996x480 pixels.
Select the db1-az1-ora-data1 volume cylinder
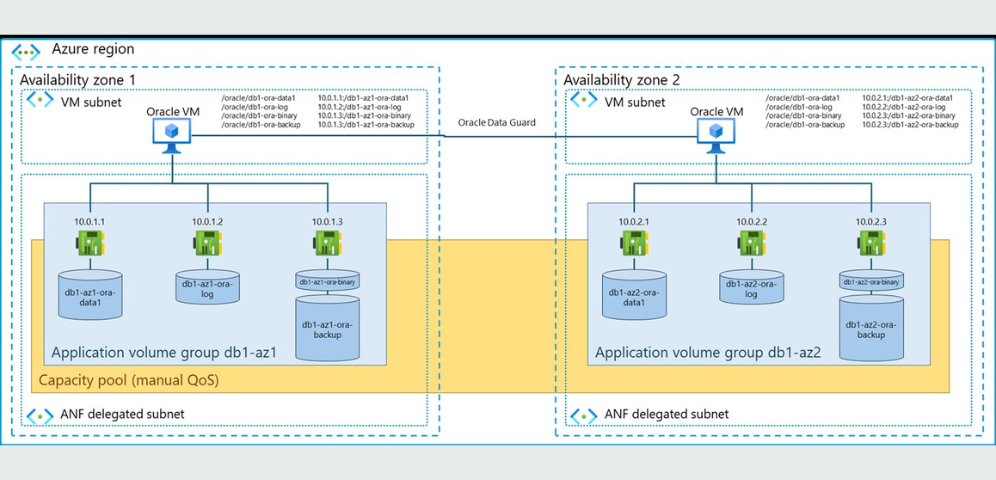(x=90, y=294)
